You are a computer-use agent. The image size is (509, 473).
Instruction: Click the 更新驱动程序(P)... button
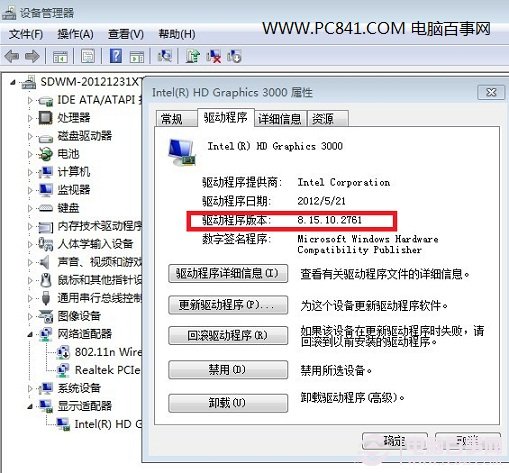pyautogui.click(x=228, y=305)
